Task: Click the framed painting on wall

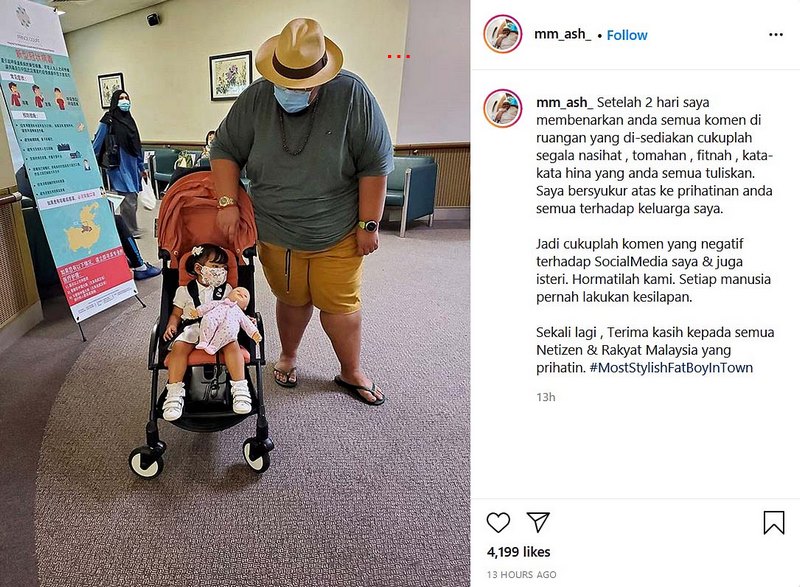Action: coord(231,75)
